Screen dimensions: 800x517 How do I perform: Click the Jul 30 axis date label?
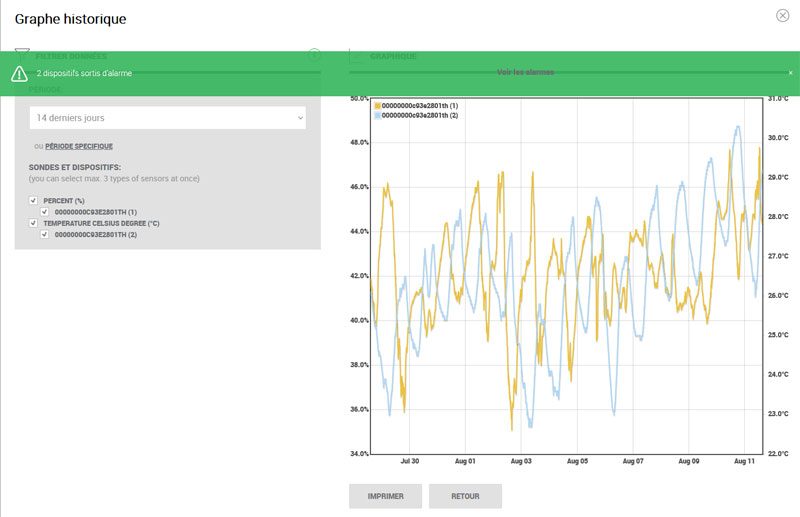[x=410, y=461]
